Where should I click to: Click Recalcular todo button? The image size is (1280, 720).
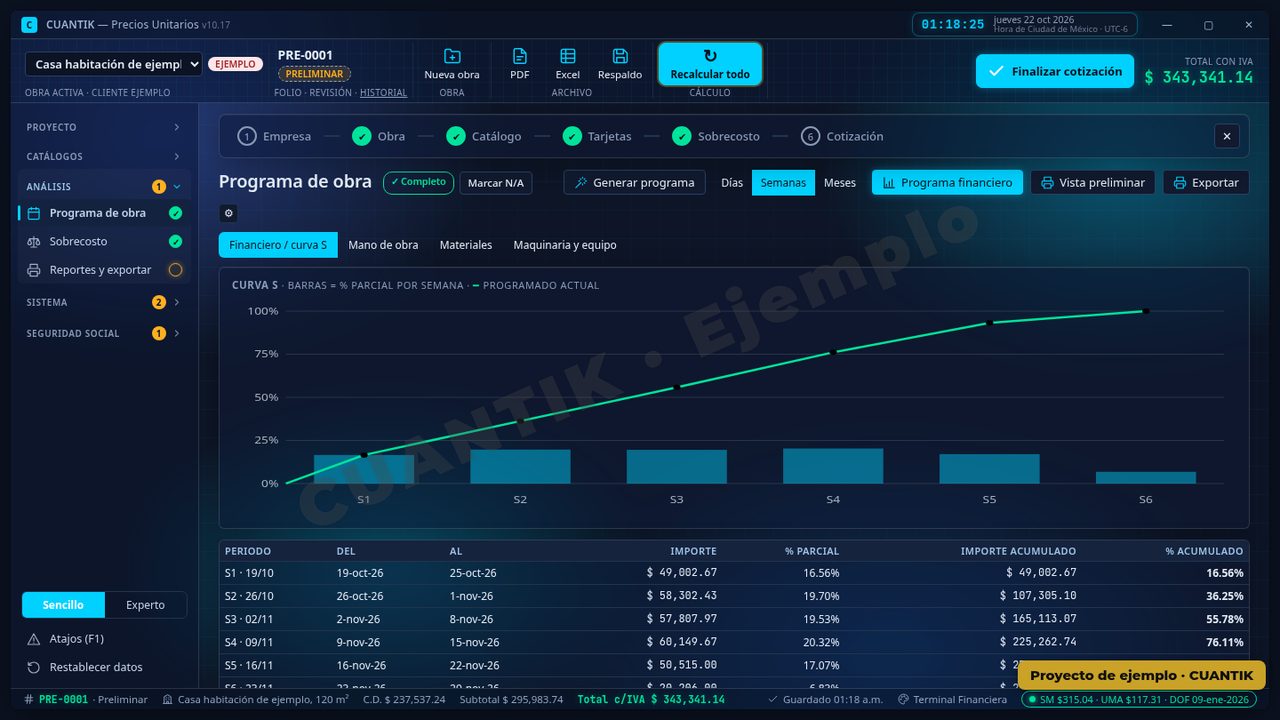[x=710, y=64]
